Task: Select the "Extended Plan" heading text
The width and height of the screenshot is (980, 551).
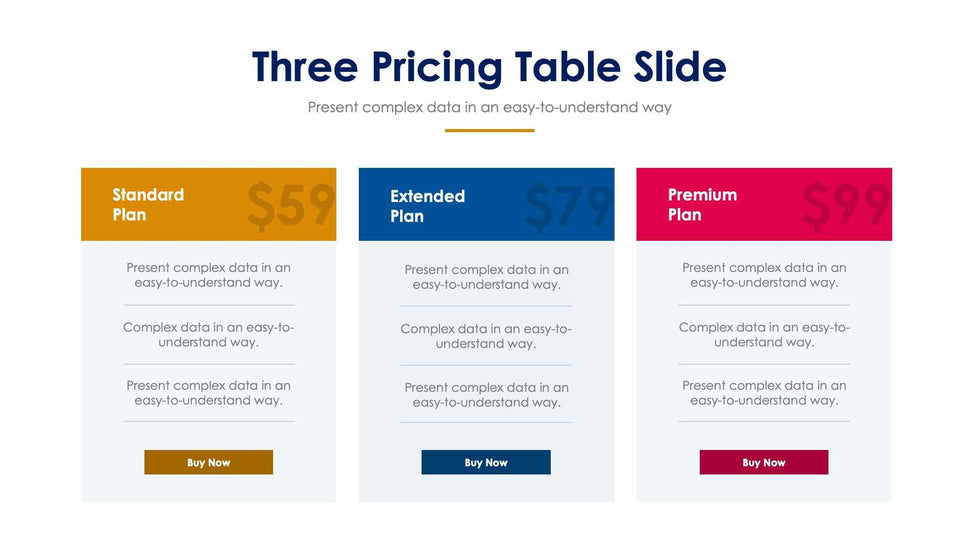Action: coord(427,206)
